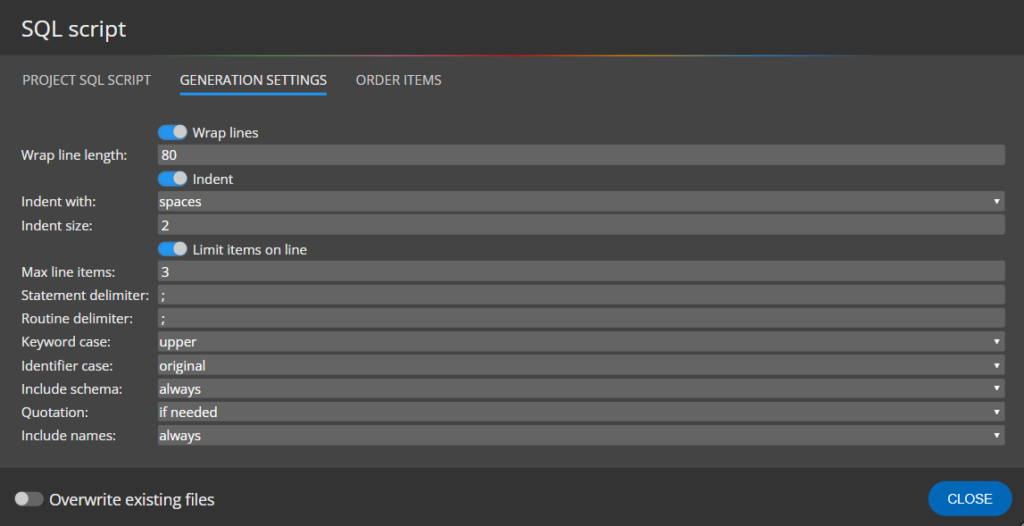This screenshot has width=1024, height=526.
Task: Select the Generation Settings tab
Action: 253,80
